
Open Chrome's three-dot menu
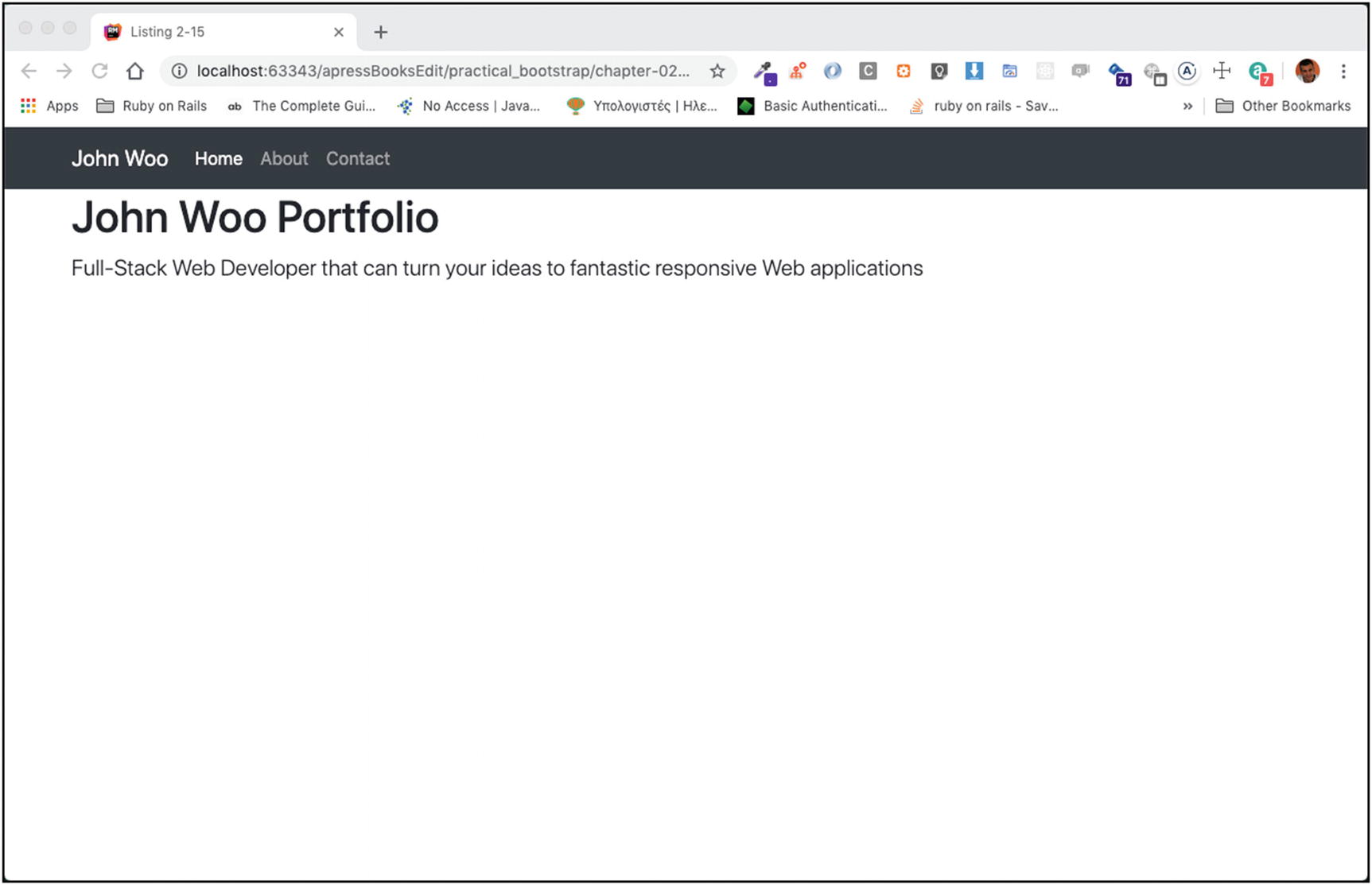[1343, 72]
